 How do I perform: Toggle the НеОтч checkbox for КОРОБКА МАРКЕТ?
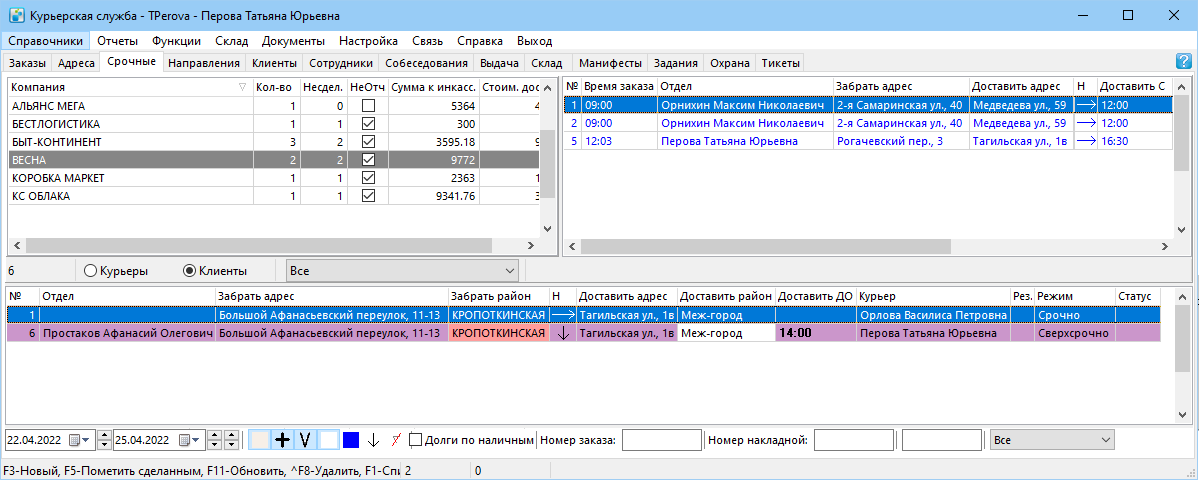coord(369,178)
